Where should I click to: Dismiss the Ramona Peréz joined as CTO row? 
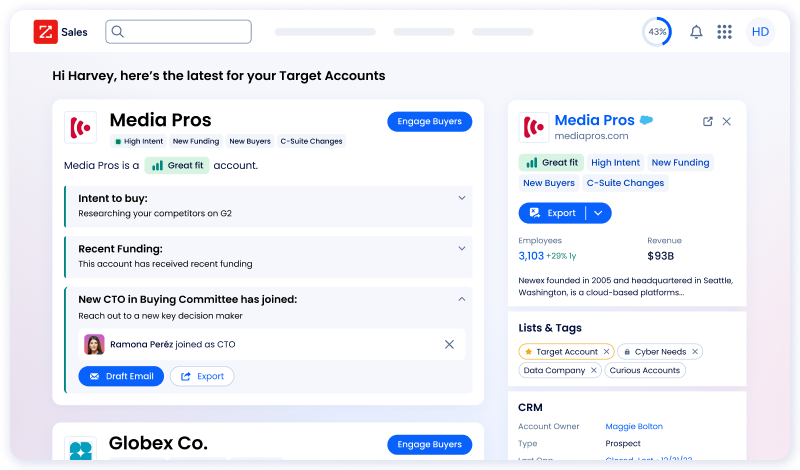pyautogui.click(x=449, y=344)
